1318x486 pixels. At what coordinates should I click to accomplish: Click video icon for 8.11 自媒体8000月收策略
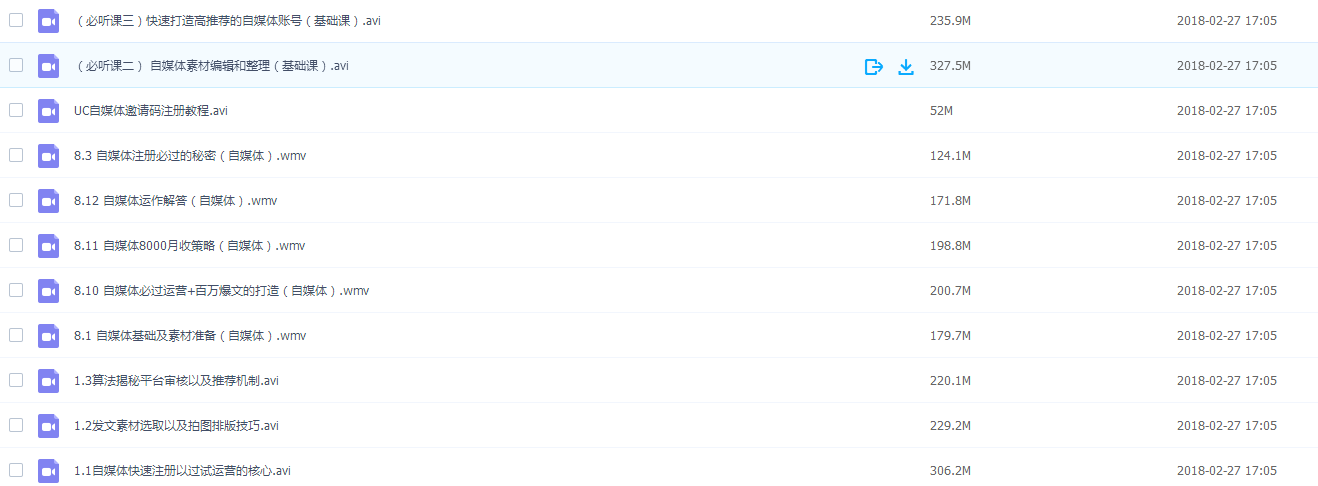49,246
